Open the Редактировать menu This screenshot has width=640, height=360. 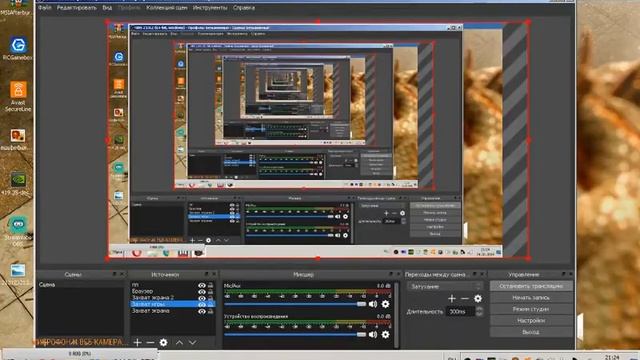(77, 8)
